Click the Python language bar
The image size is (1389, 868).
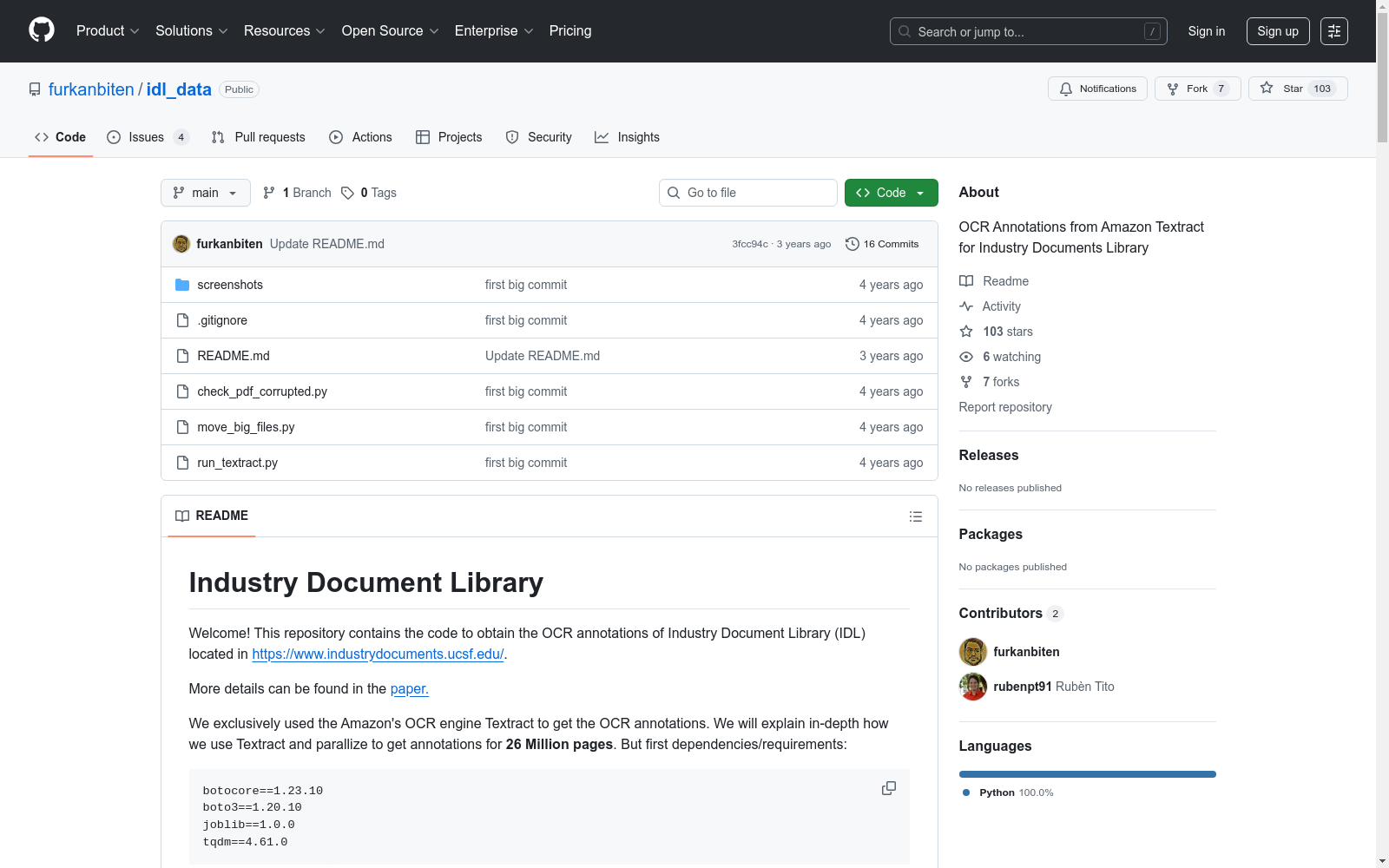pyautogui.click(x=1088, y=774)
